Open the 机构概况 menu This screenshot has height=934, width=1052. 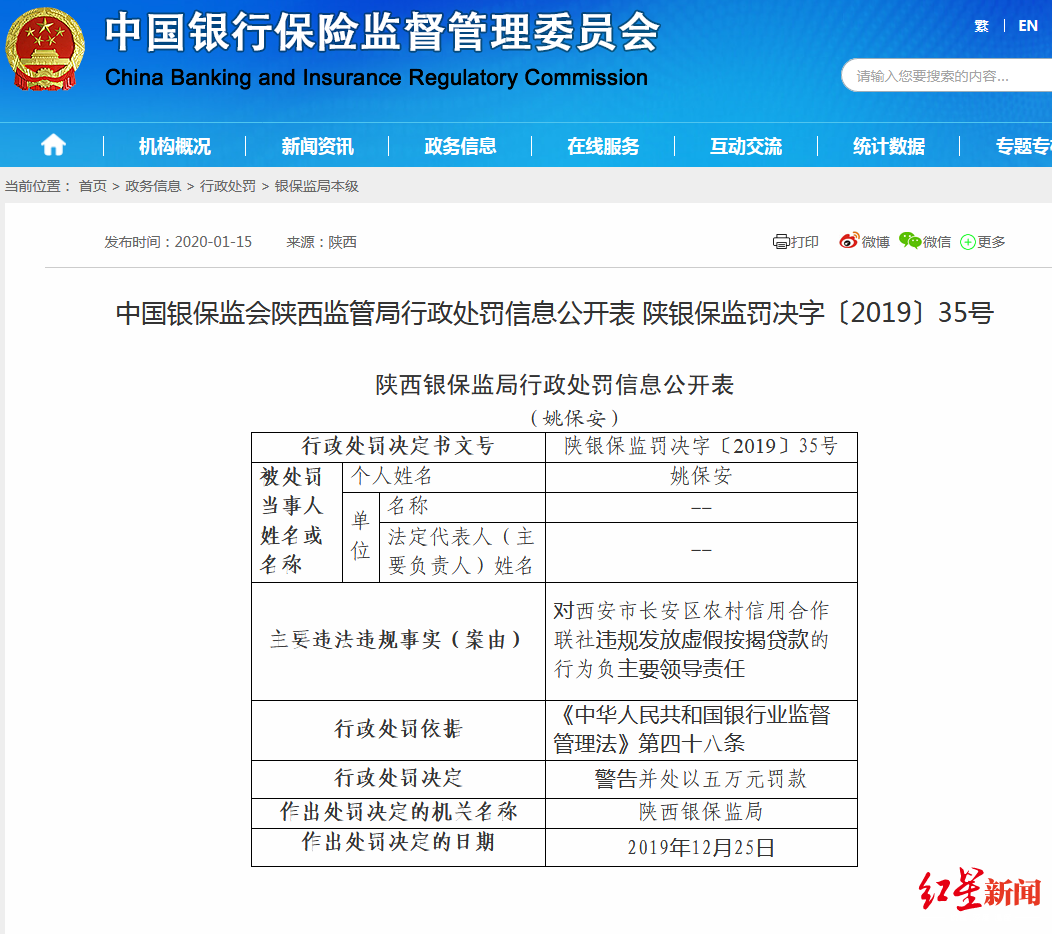pos(174,146)
